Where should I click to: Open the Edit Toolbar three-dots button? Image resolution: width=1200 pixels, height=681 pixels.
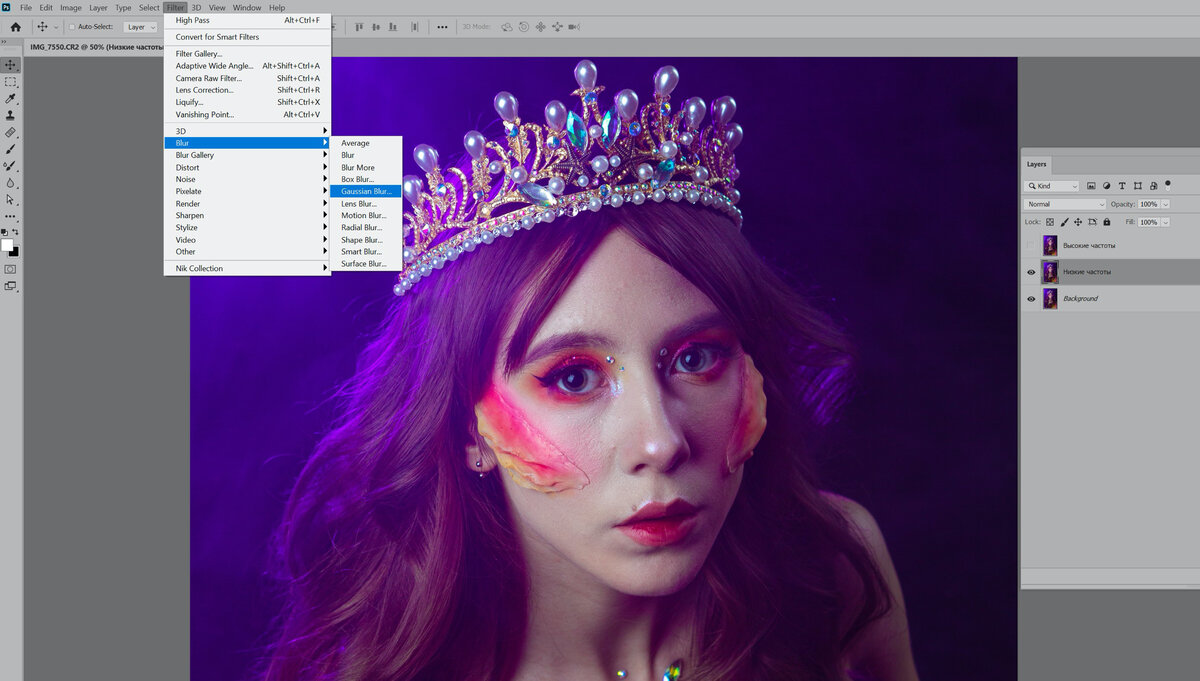point(11,215)
